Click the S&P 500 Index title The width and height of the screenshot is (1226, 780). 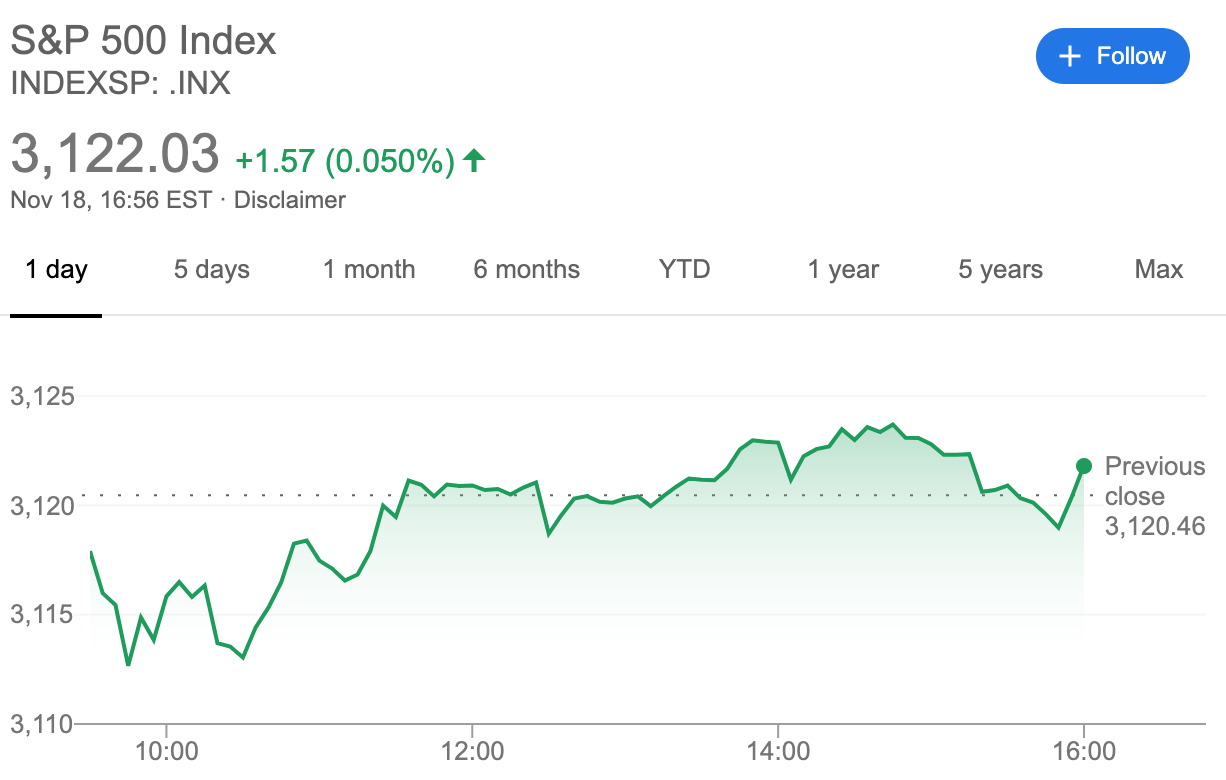143,41
